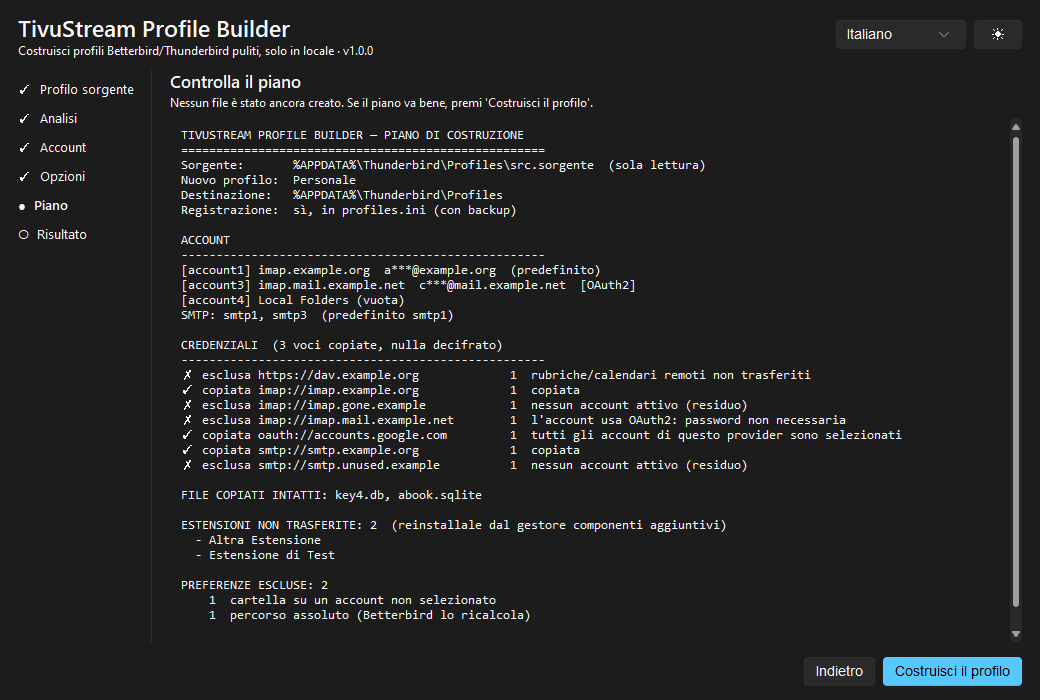The image size is (1040, 700).
Task: Click the X mark on imap.gone.example row
Action: (x=188, y=405)
